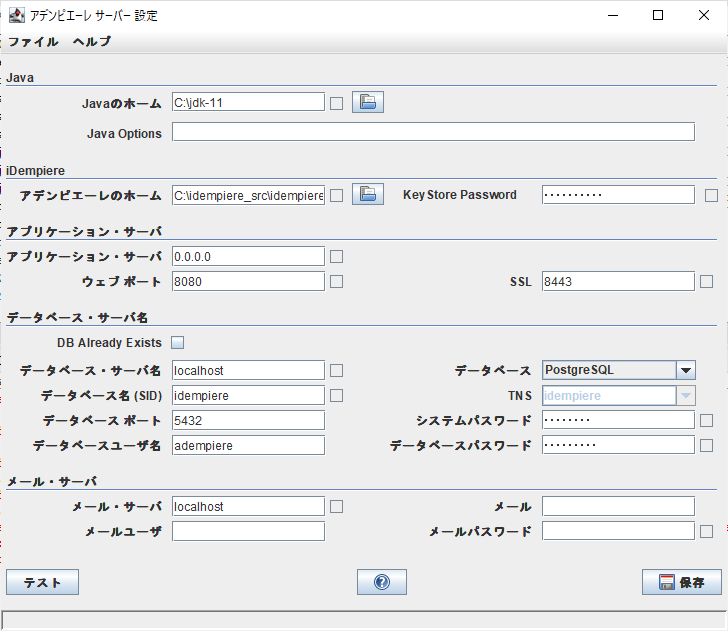Image resolution: width=728 pixels, height=631 pixels.
Task: Close the アデンピエーレ サーバー 設定 window
Action: pyautogui.click(x=703, y=15)
